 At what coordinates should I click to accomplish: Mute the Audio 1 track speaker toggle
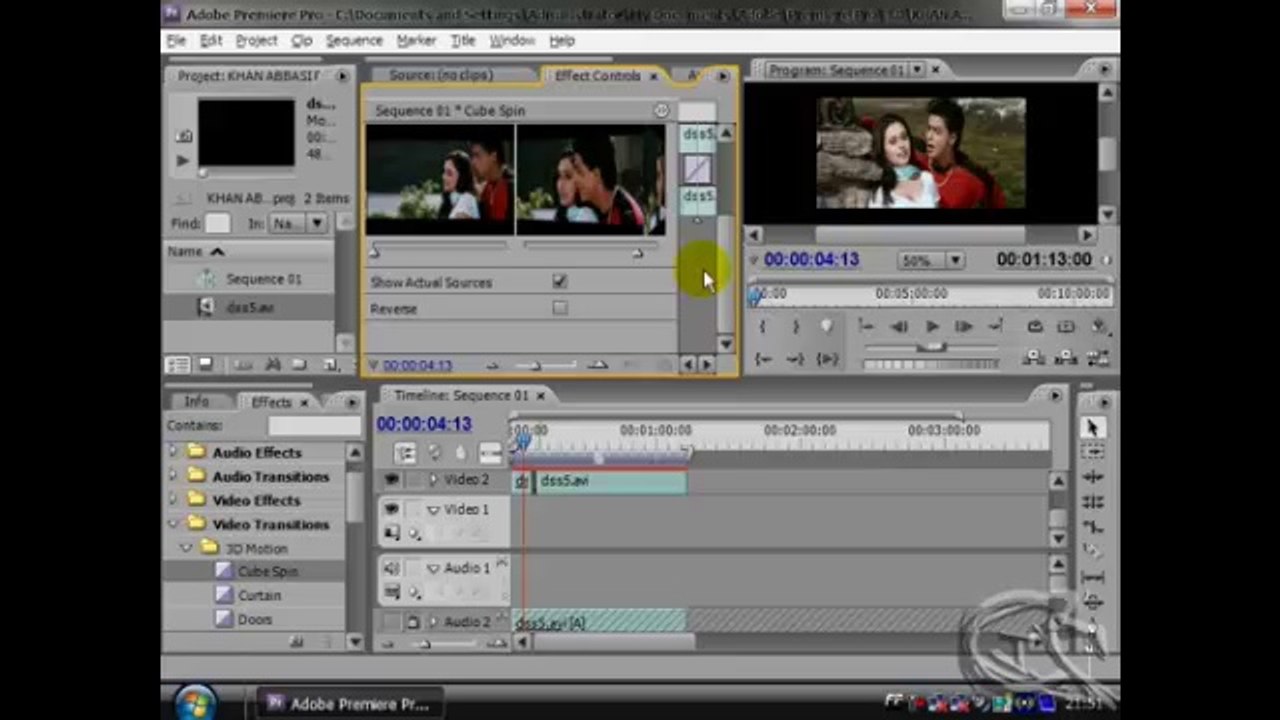[x=391, y=568]
